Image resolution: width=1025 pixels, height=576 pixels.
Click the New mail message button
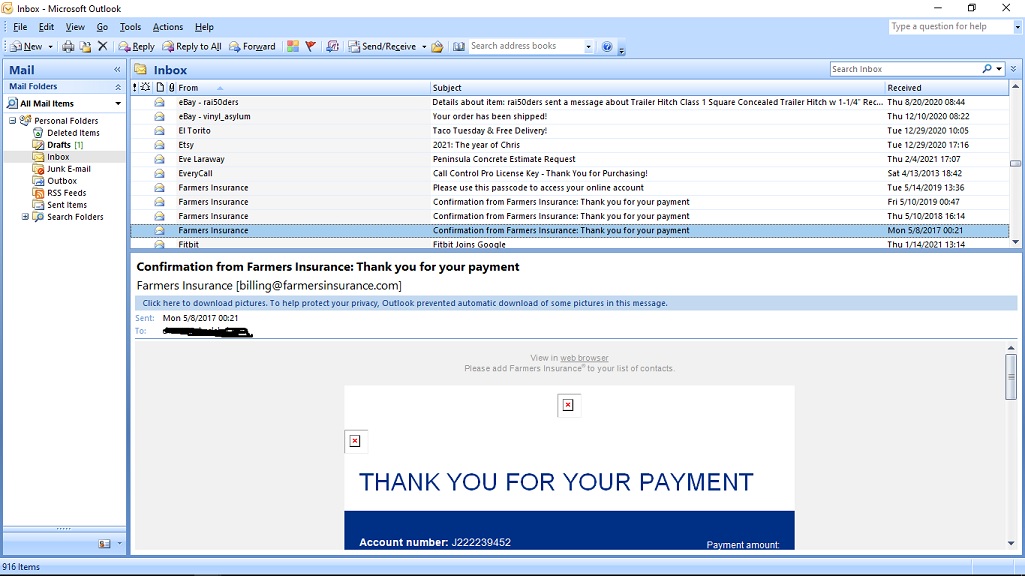(26, 46)
